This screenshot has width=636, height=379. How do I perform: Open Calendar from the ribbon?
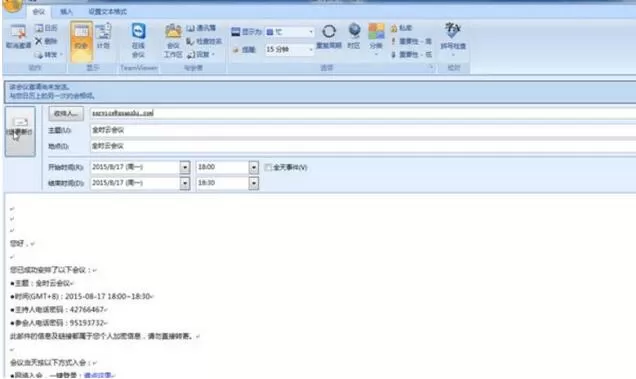pyautogui.click(x=46, y=28)
